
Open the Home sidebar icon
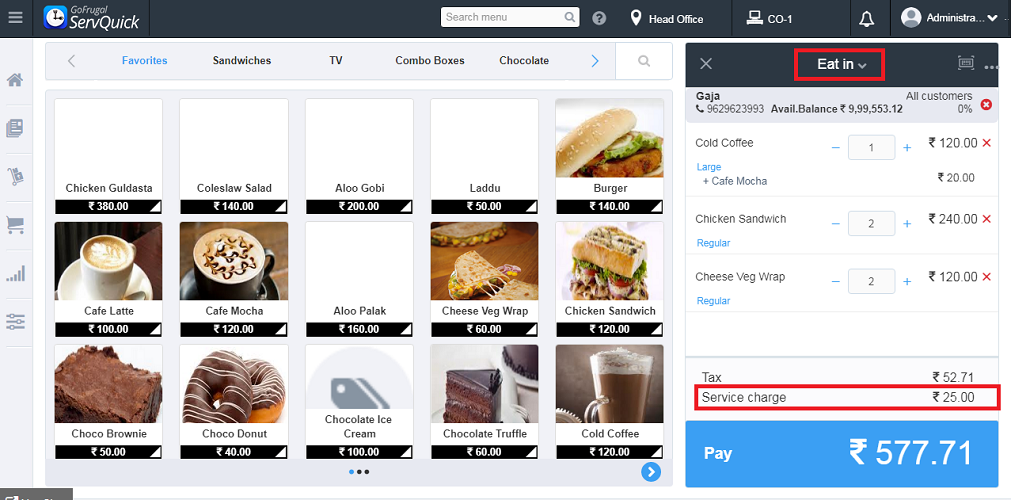(15, 80)
